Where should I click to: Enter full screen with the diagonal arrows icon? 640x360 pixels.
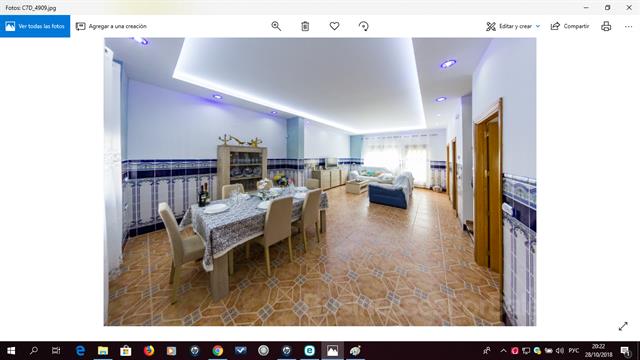point(623,326)
